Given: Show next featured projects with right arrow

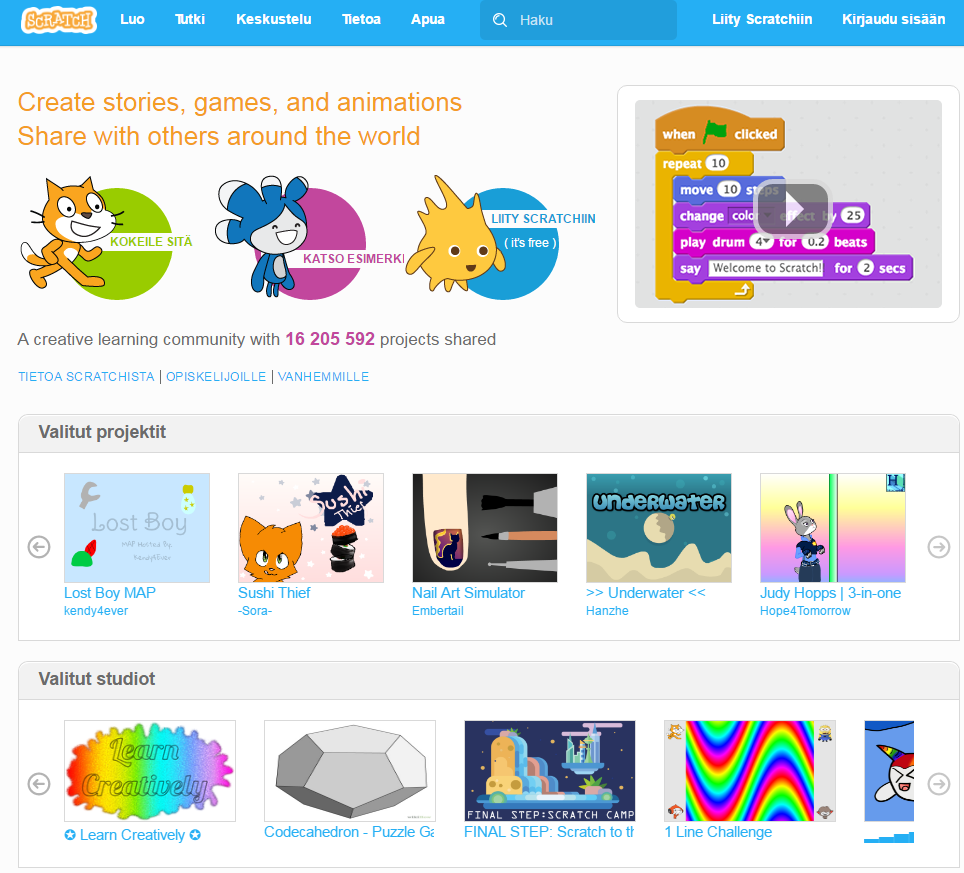Looking at the screenshot, I should [939, 547].
